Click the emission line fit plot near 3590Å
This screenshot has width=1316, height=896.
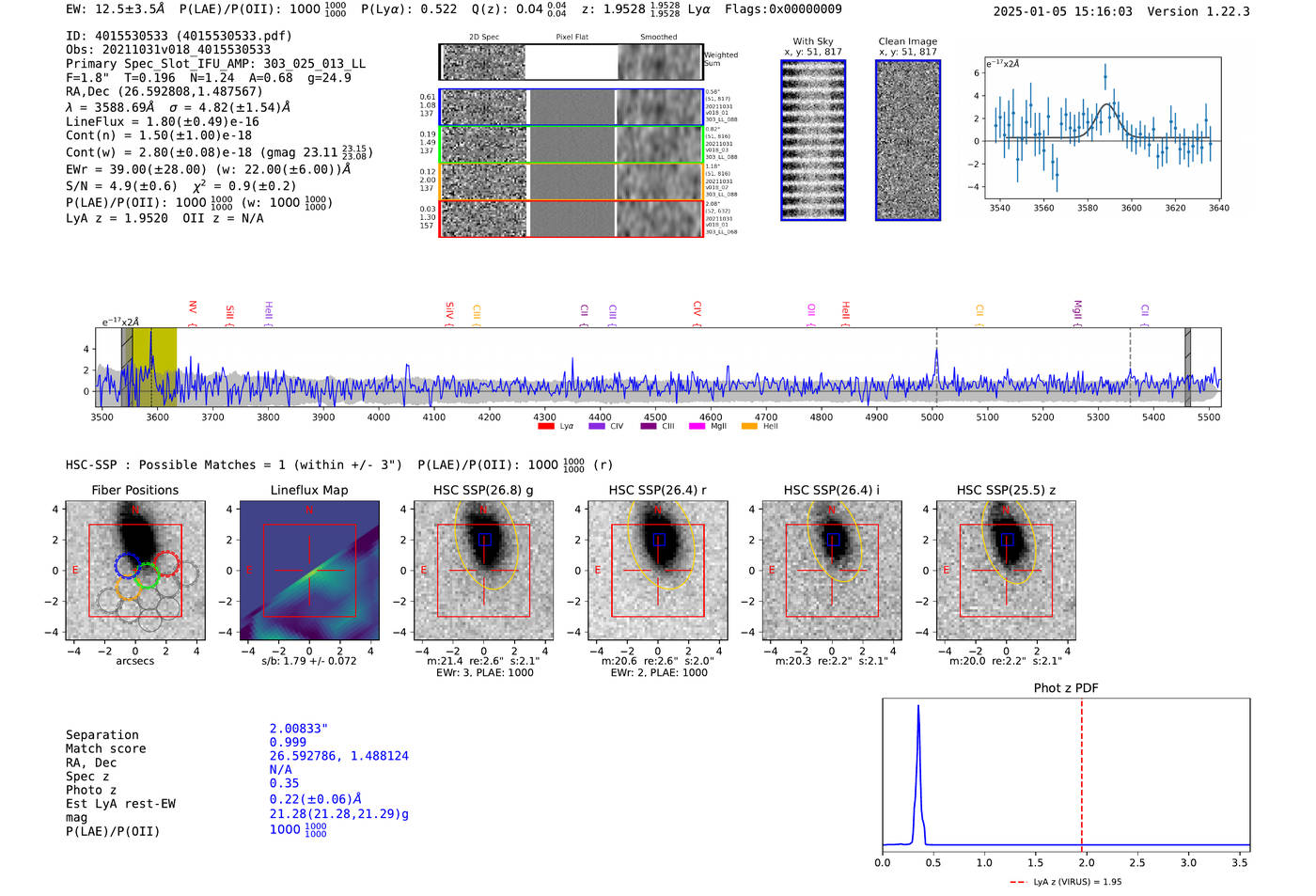(1103, 127)
